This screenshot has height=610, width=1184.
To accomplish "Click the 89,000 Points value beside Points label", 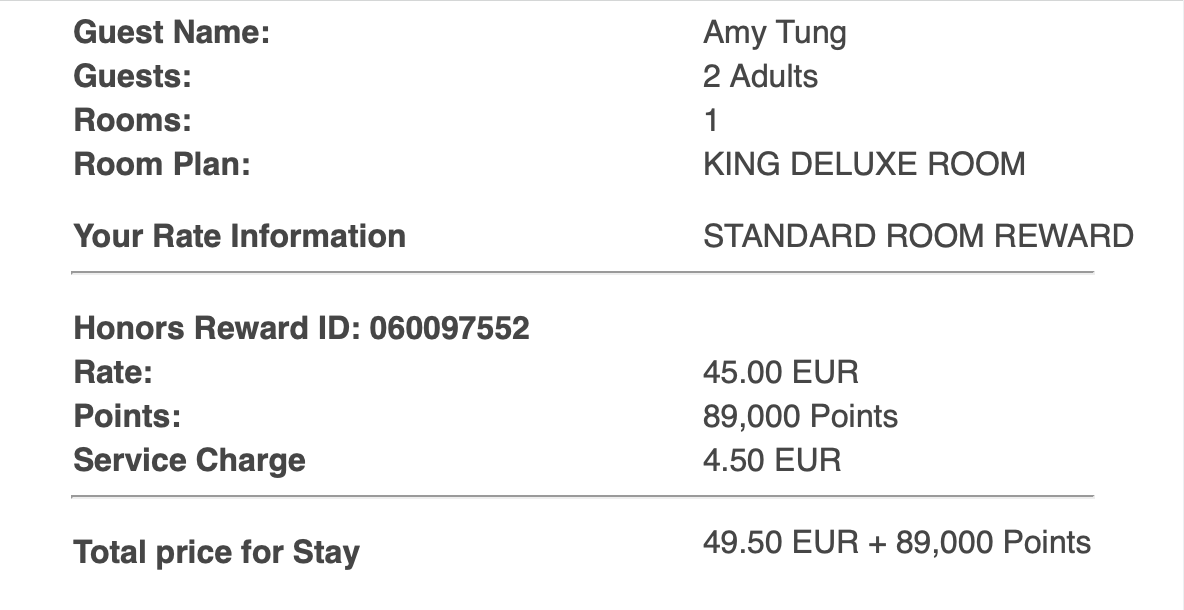I will coord(800,416).
